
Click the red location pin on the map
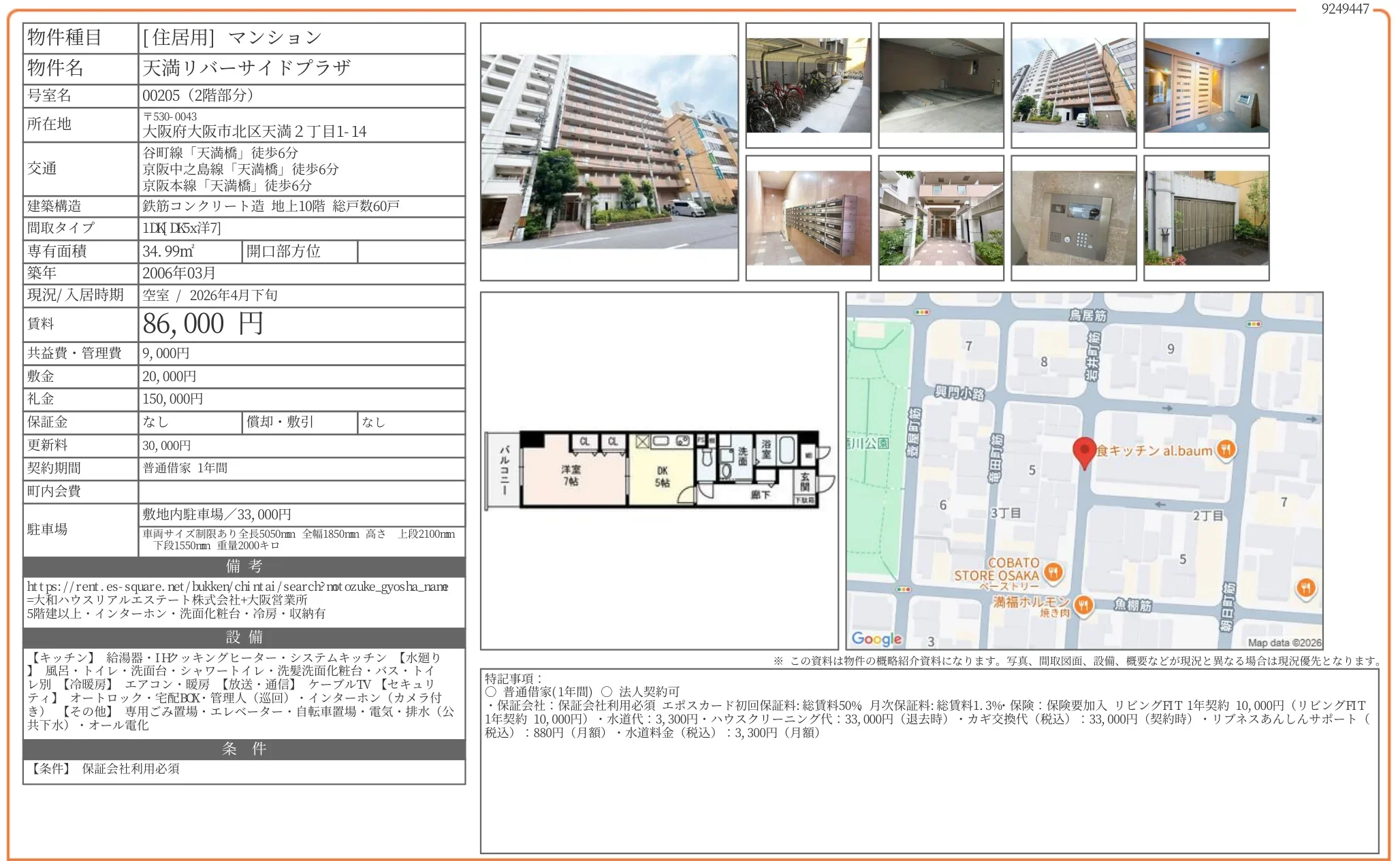pyautogui.click(x=1084, y=451)
